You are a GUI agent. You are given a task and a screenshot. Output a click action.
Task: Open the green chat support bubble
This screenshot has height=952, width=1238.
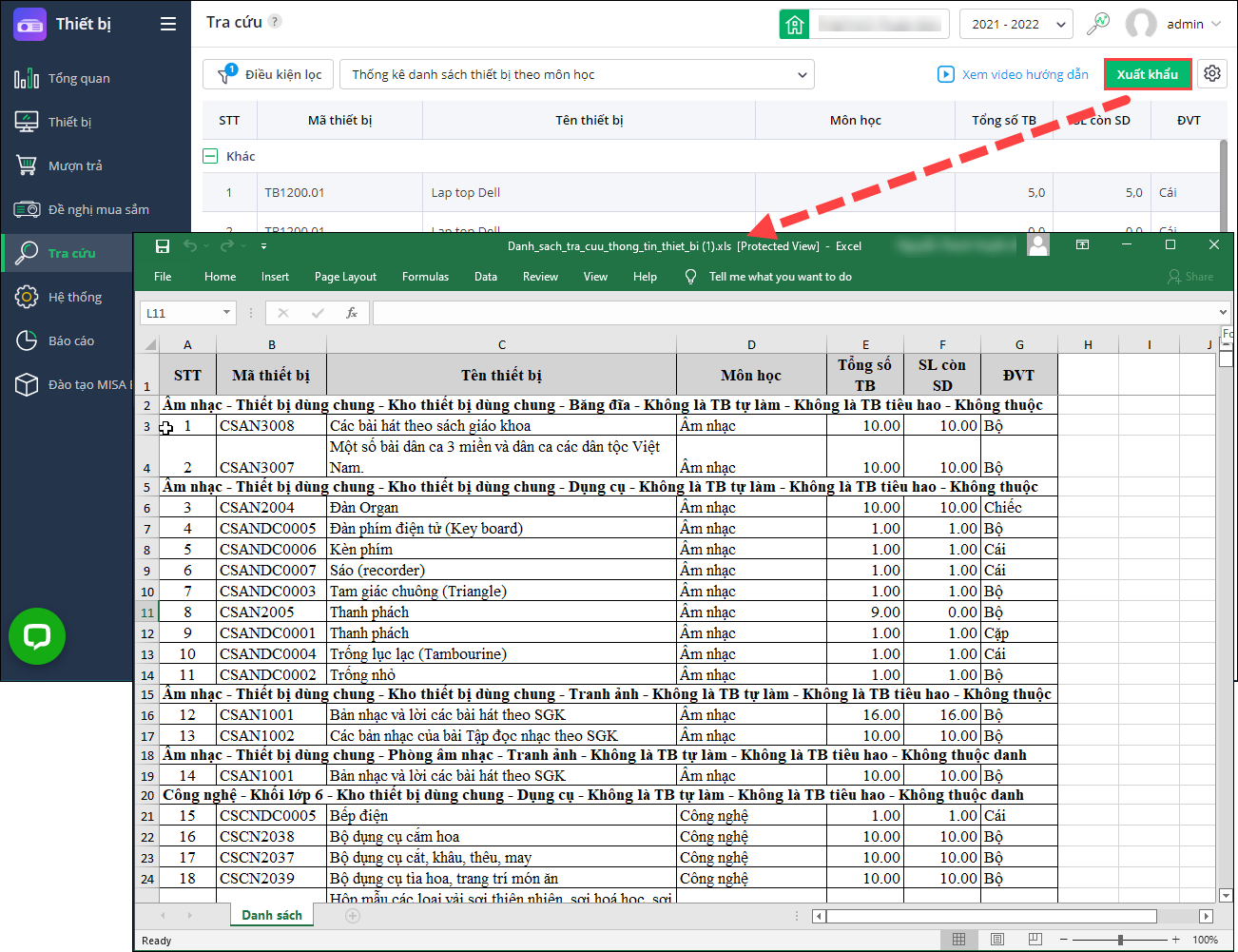pos(37,636)
